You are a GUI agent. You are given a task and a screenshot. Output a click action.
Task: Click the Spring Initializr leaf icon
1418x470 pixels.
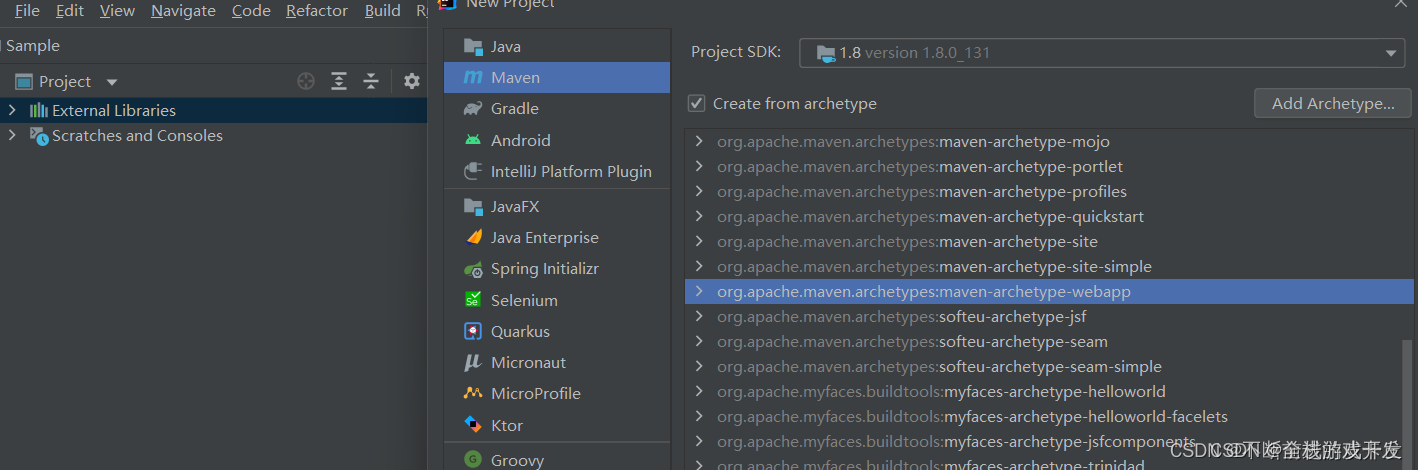(x=473, y=269)
